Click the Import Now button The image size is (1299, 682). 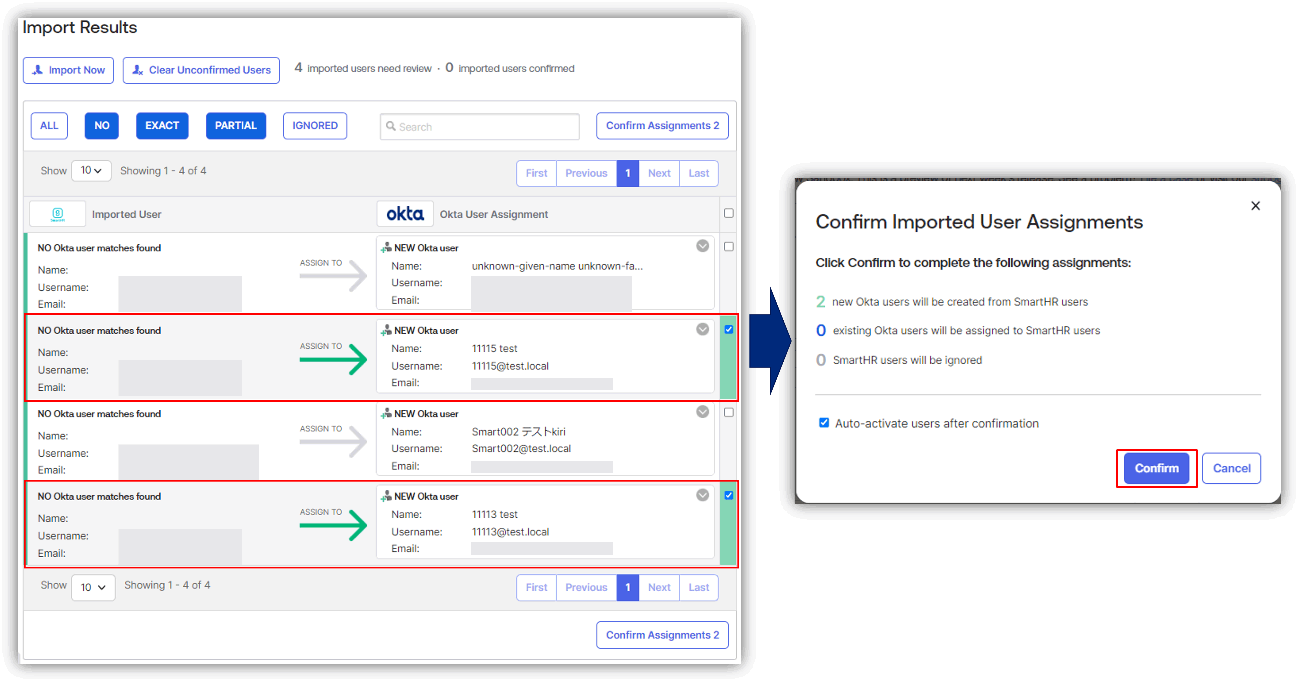click(x=68, y=70)
